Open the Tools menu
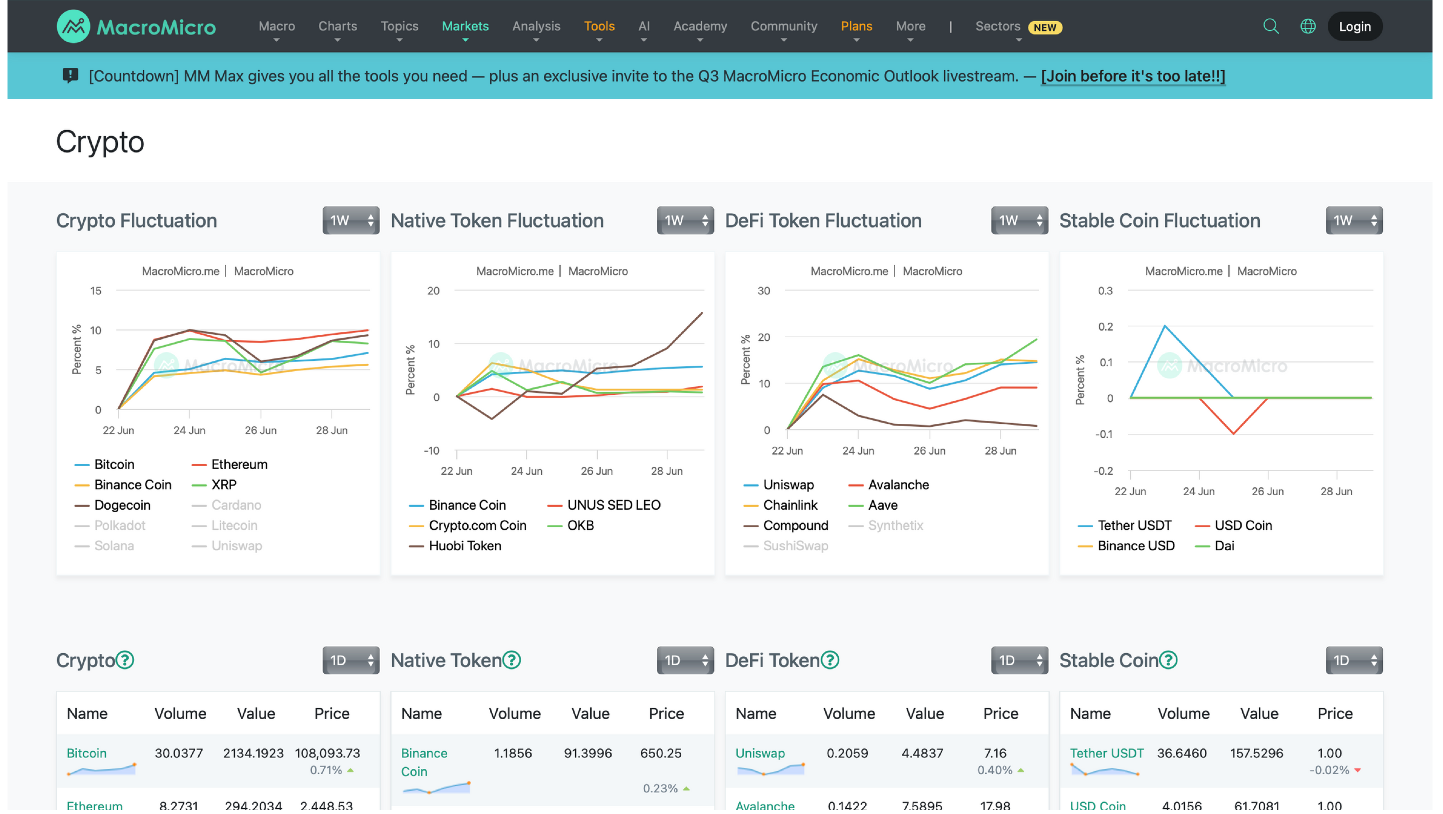 coord(600,27)
